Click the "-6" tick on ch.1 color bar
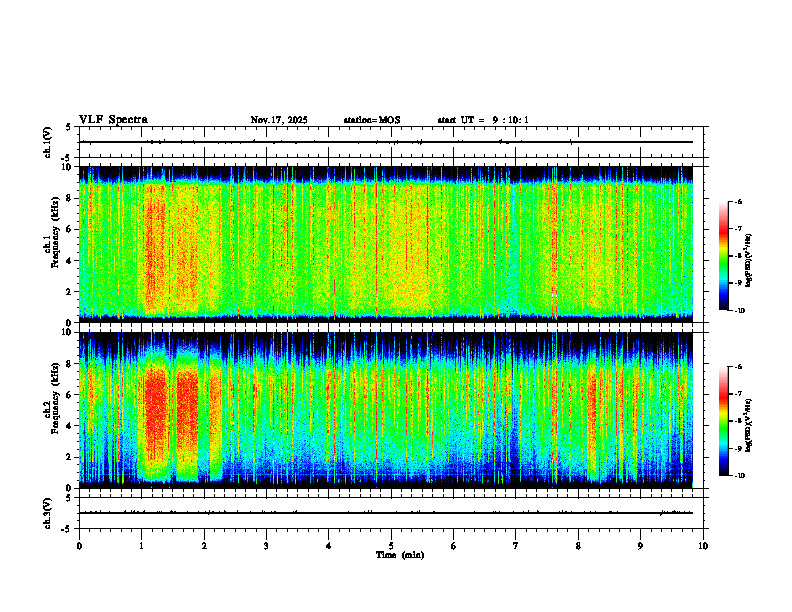The image size is (792, 612). click(x=738, y=201)
